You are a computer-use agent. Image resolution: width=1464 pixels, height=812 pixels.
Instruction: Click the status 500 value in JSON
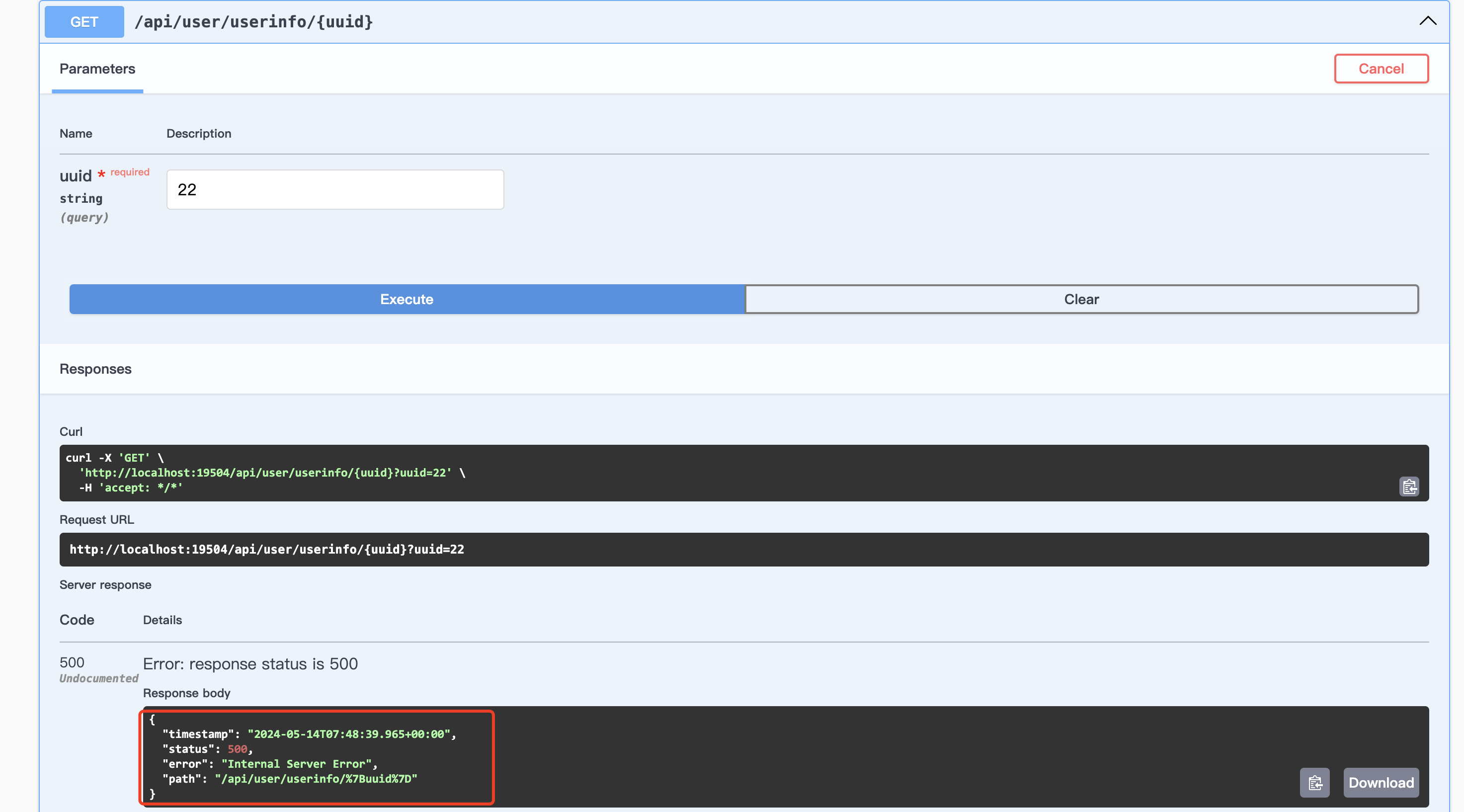coord(238,749)
